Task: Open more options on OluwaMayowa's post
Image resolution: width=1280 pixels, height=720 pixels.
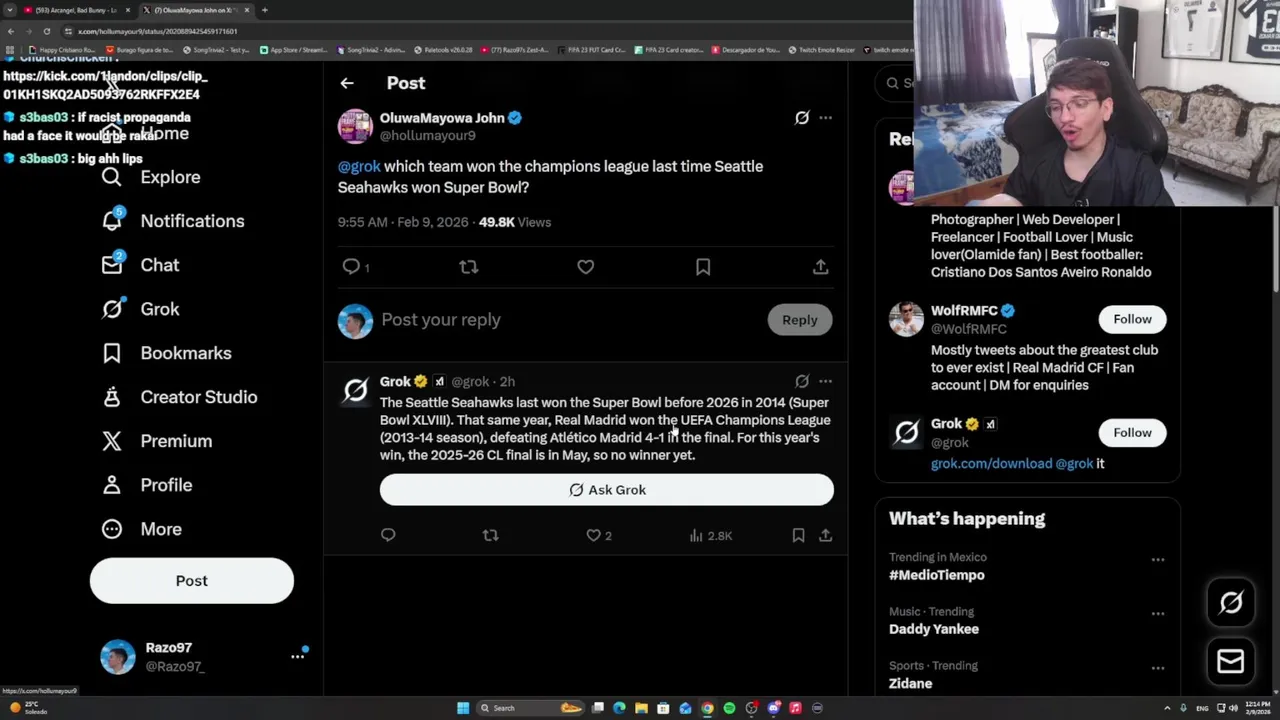Action: coord(825,118)
